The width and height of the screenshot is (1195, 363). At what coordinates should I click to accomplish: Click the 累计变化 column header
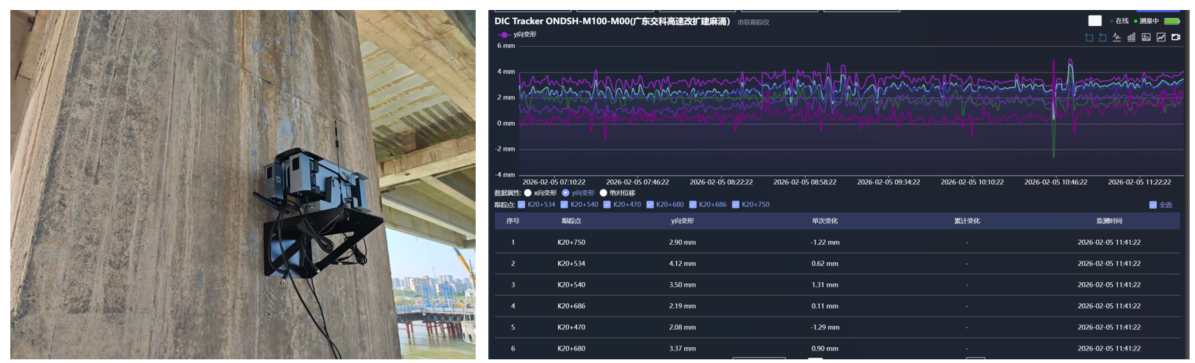tap(967, 221)
